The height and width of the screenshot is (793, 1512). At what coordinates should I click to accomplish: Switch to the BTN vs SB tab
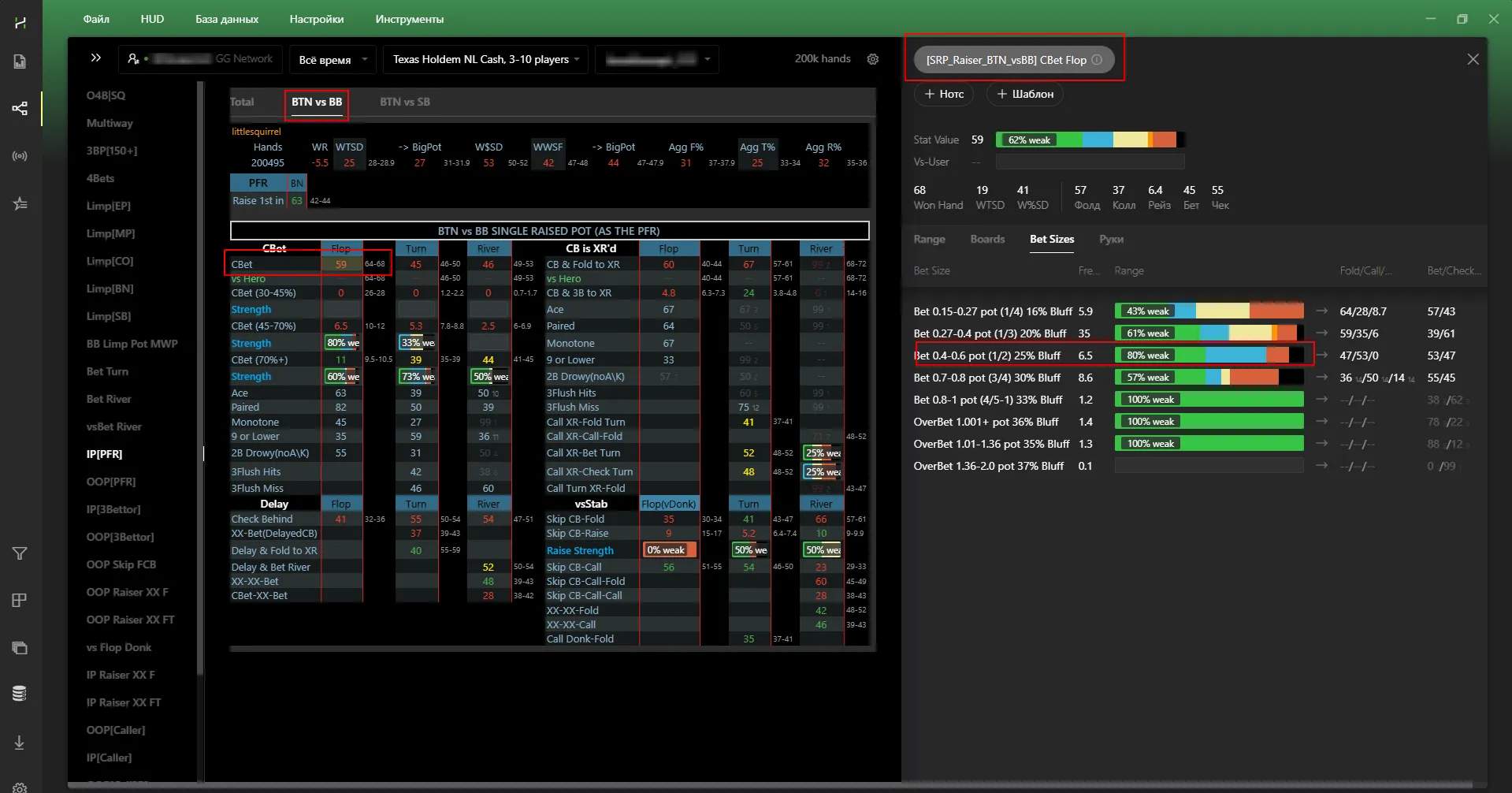point(405,102)
